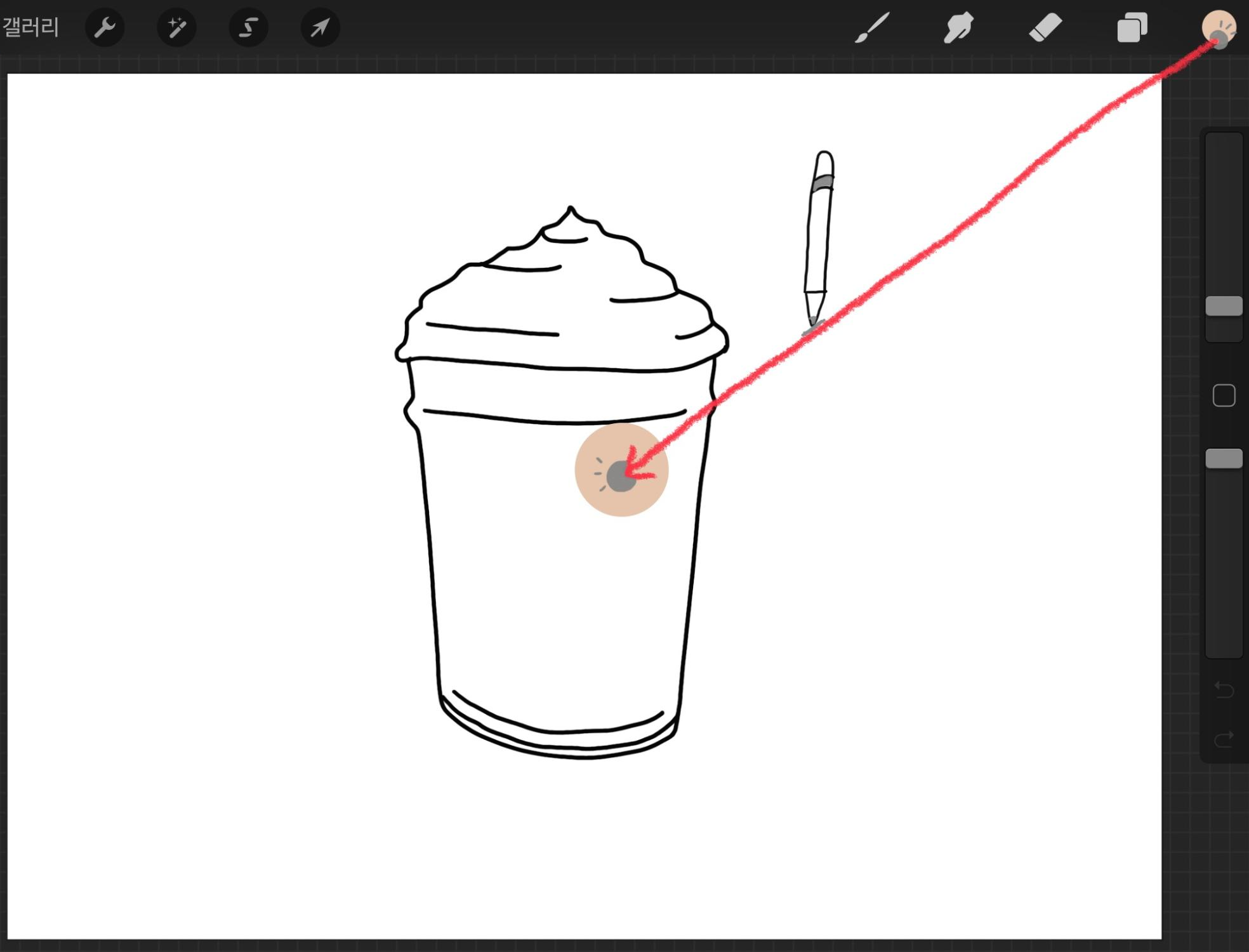Activate the Transform arrow tool

(320, 28)
